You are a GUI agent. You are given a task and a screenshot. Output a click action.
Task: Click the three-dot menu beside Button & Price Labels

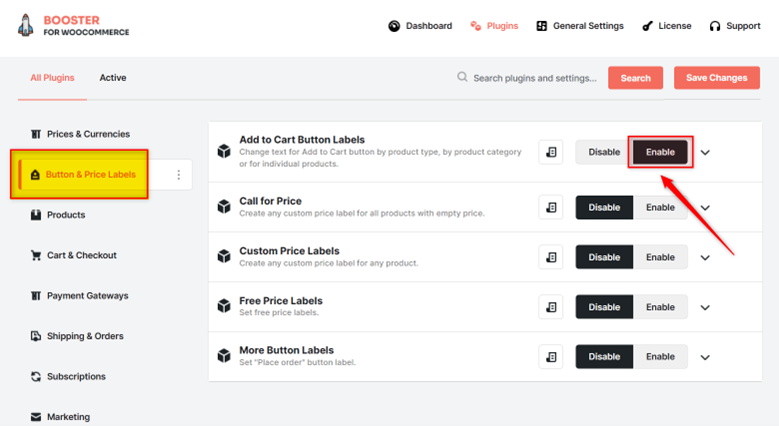click(178, 174)
